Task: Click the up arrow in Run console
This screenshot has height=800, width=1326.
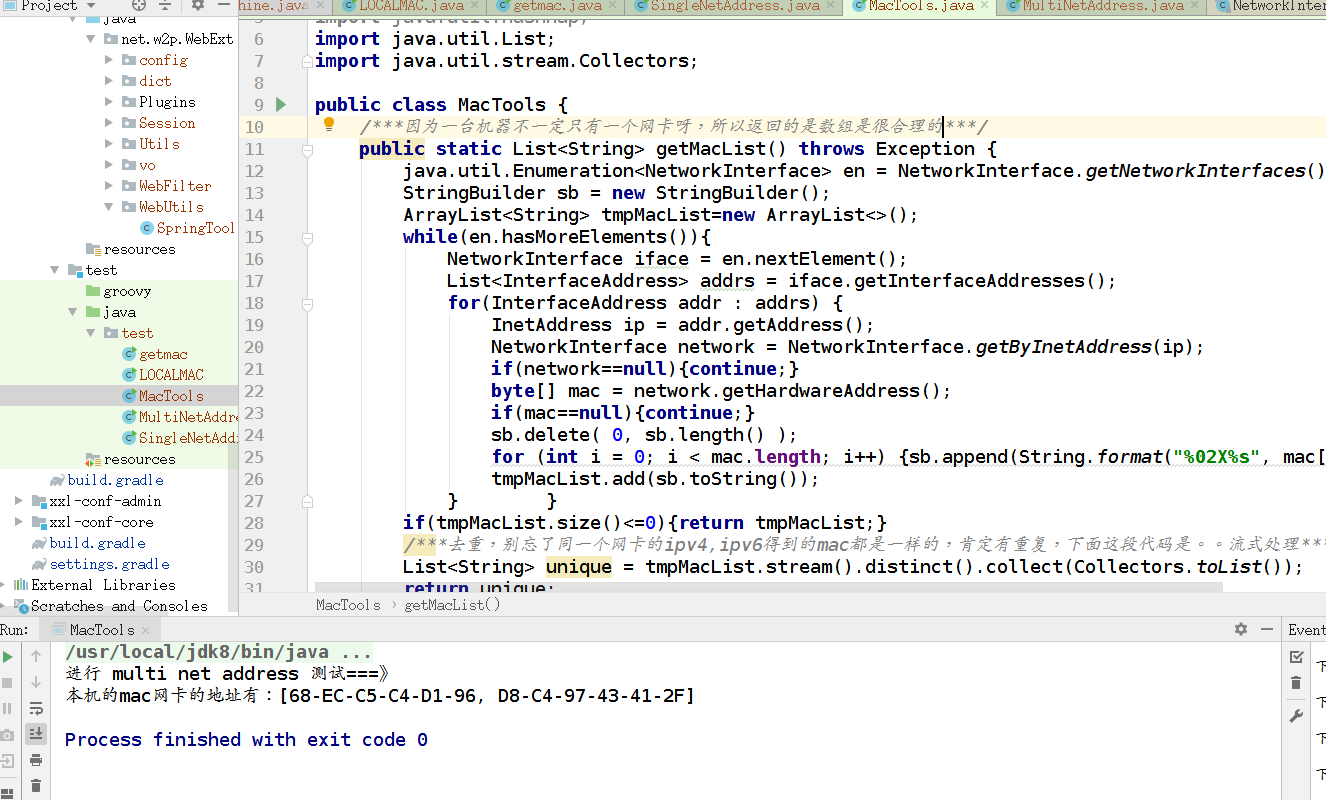Action: (x=36, y=656)
